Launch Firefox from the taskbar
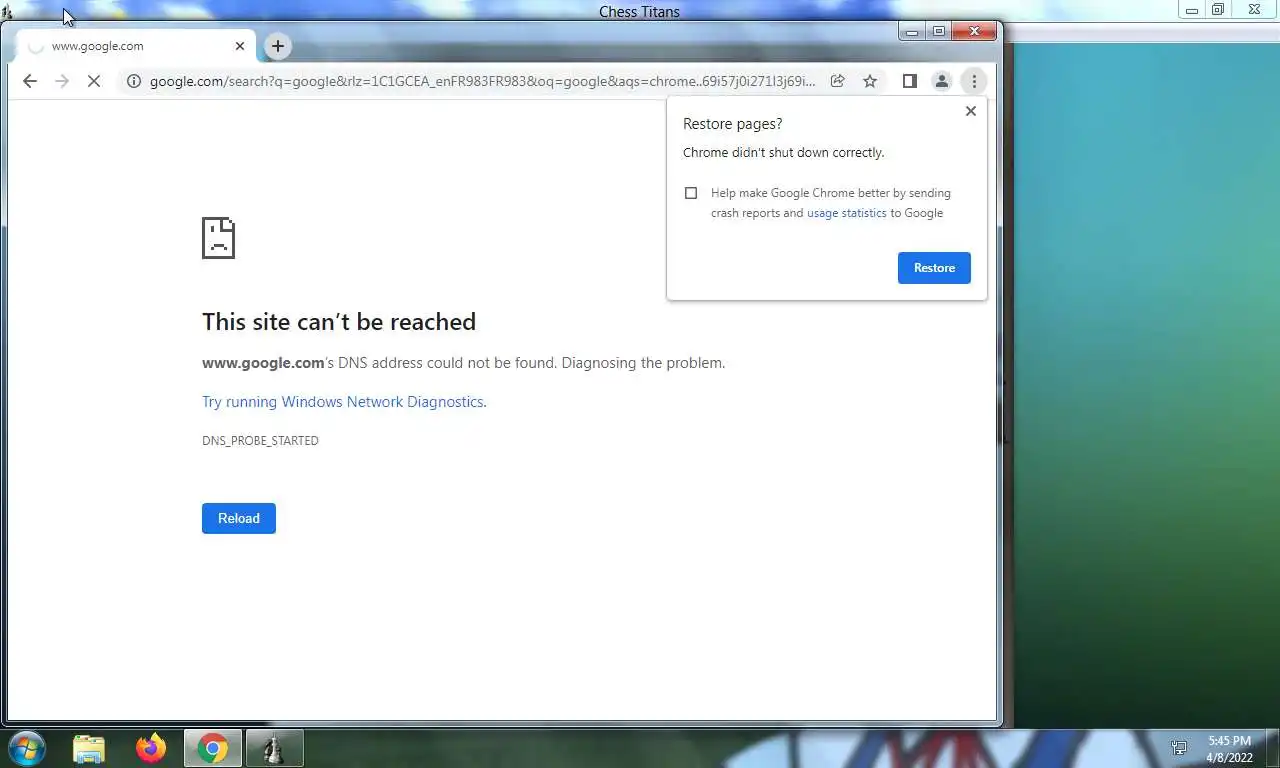1280x768 pixels. (x=151, y=748)
